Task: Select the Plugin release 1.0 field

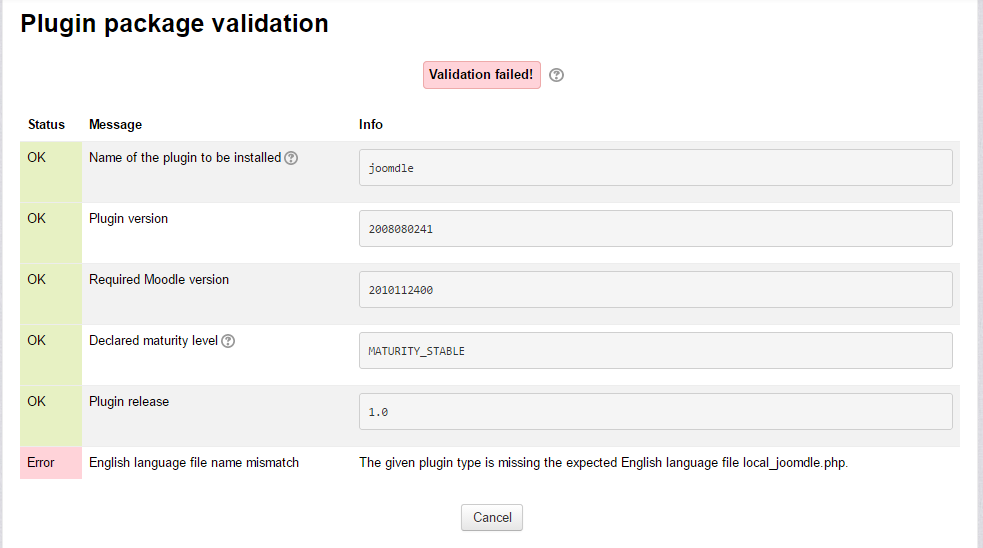Action: 655,412
